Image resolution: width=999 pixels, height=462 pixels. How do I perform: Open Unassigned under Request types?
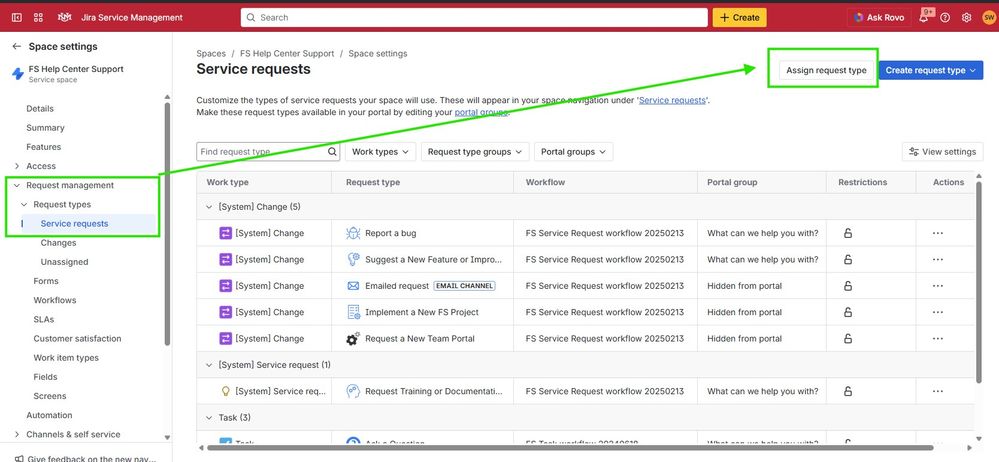point(64,262)
